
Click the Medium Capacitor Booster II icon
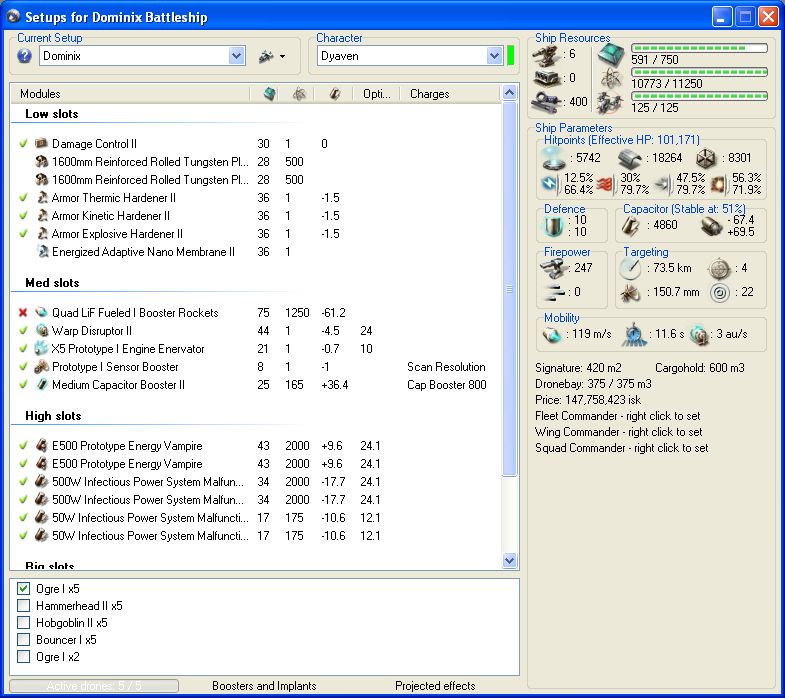click(42, 385)
